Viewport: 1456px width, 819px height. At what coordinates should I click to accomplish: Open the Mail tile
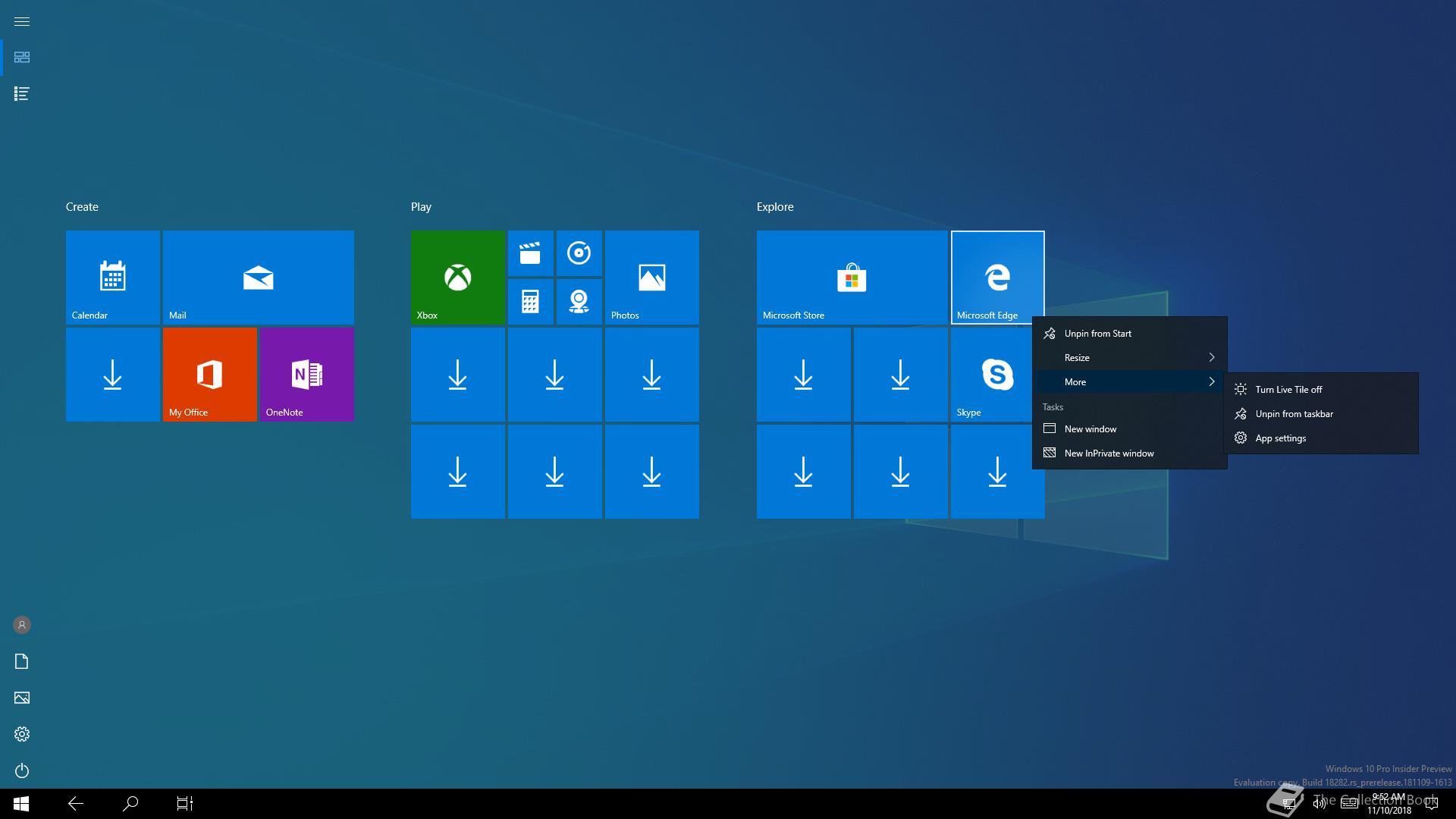pos(259,278)
